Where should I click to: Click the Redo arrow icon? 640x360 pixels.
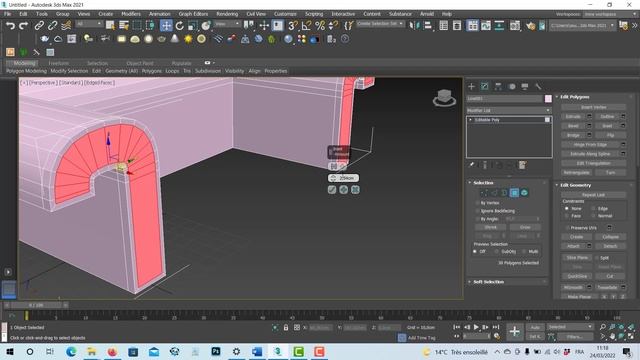[x=24, y=26]
